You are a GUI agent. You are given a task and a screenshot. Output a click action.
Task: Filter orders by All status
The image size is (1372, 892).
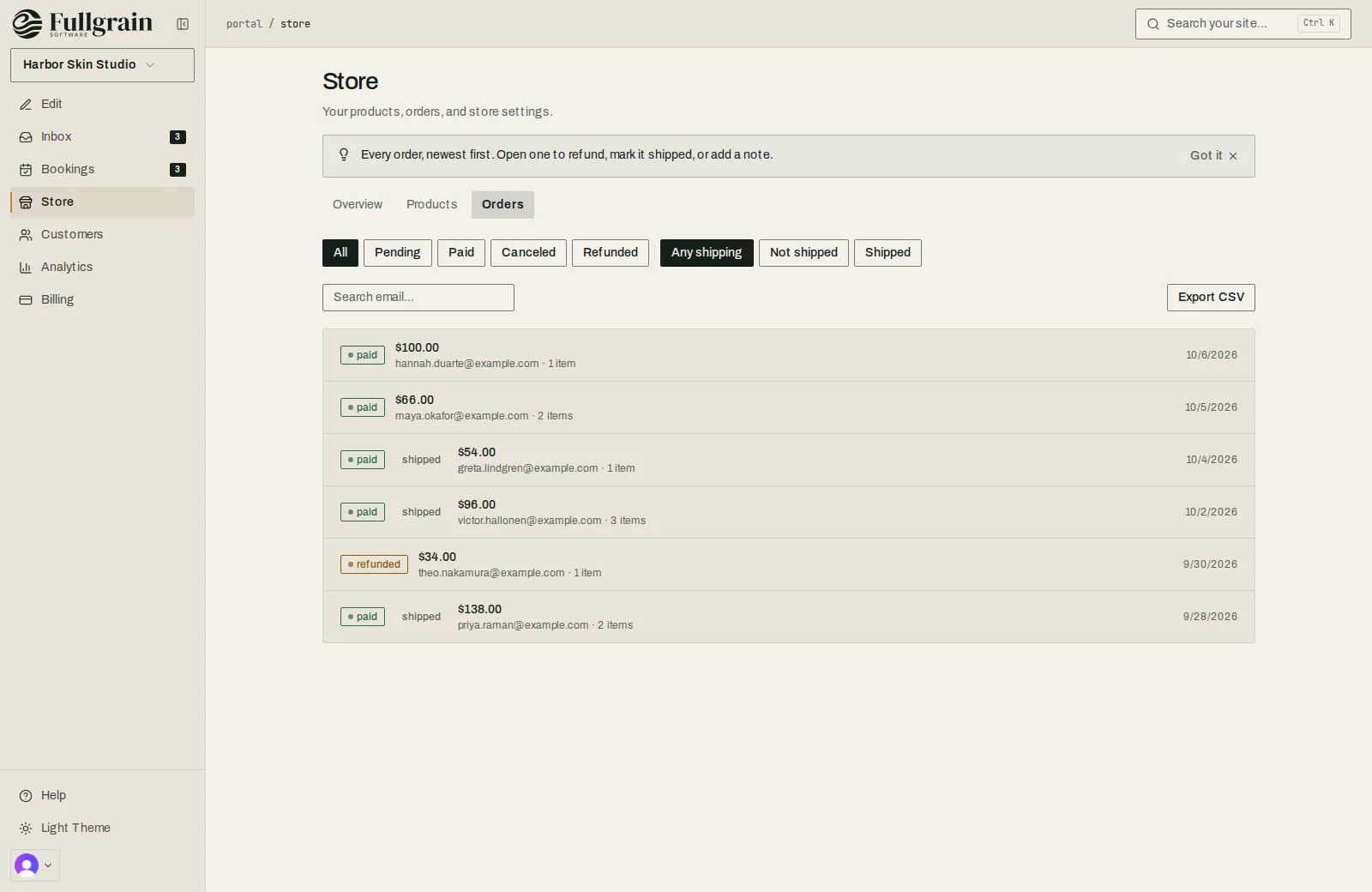[x=340, y=253]
